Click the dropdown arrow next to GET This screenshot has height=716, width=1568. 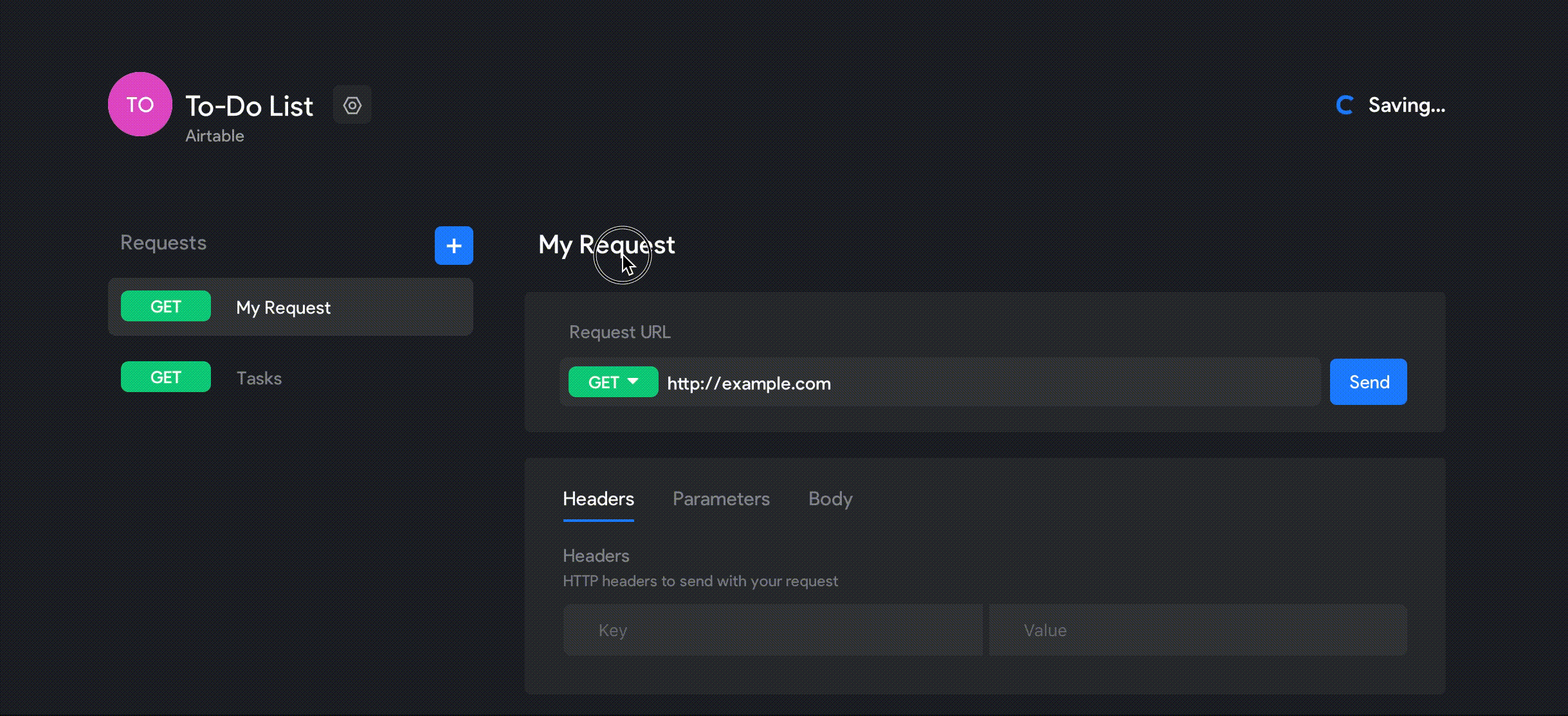point(633,382)
